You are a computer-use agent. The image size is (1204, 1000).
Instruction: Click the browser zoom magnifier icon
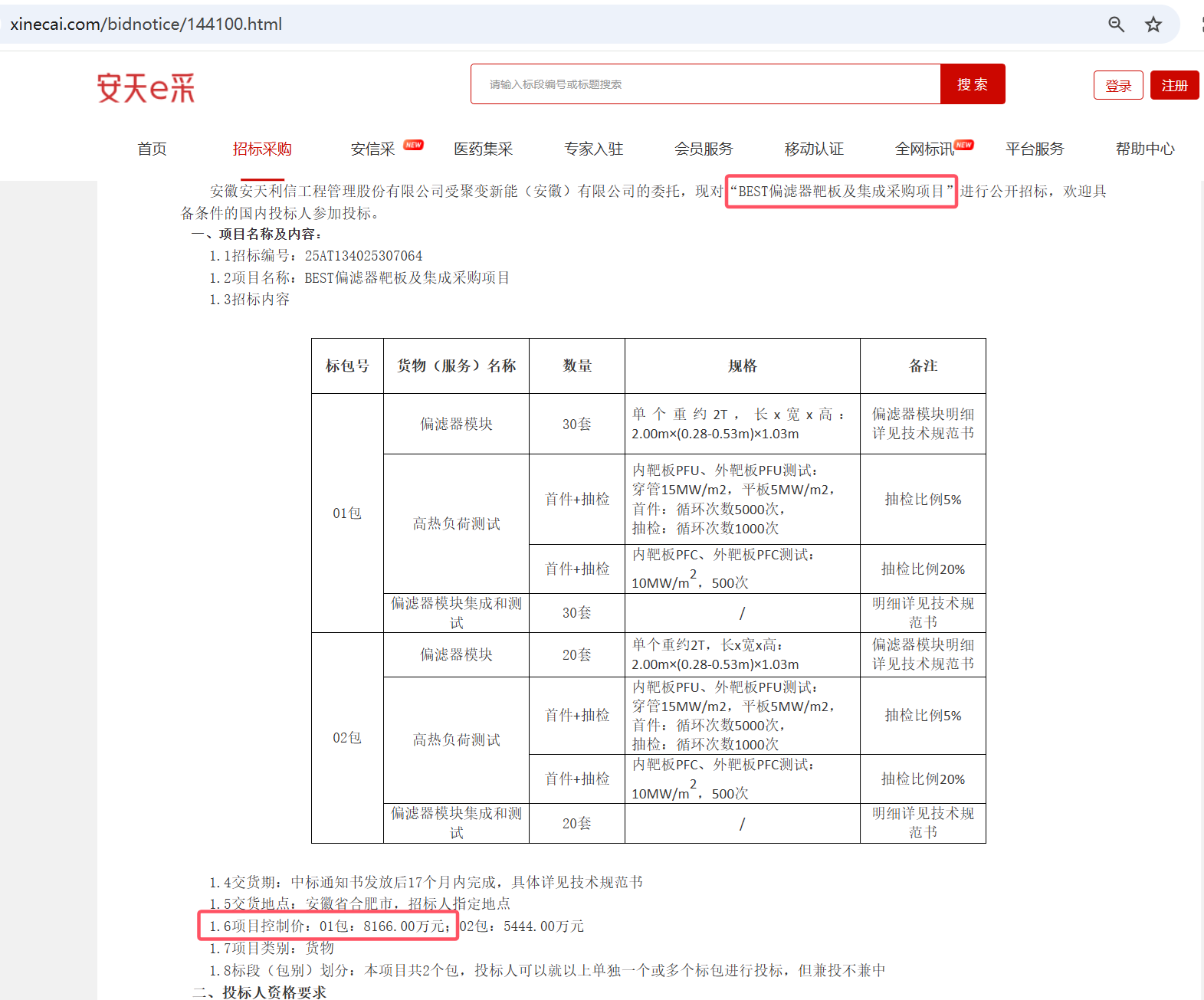tap(1116, 25)
